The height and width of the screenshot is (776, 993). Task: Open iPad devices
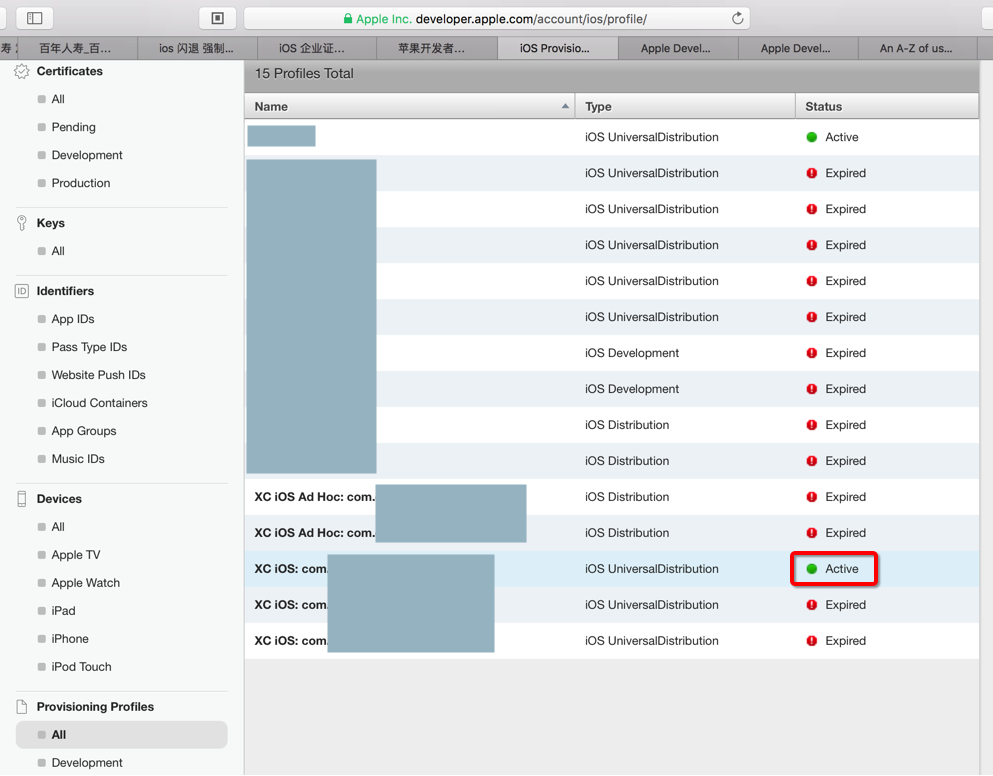coord(63,611)
